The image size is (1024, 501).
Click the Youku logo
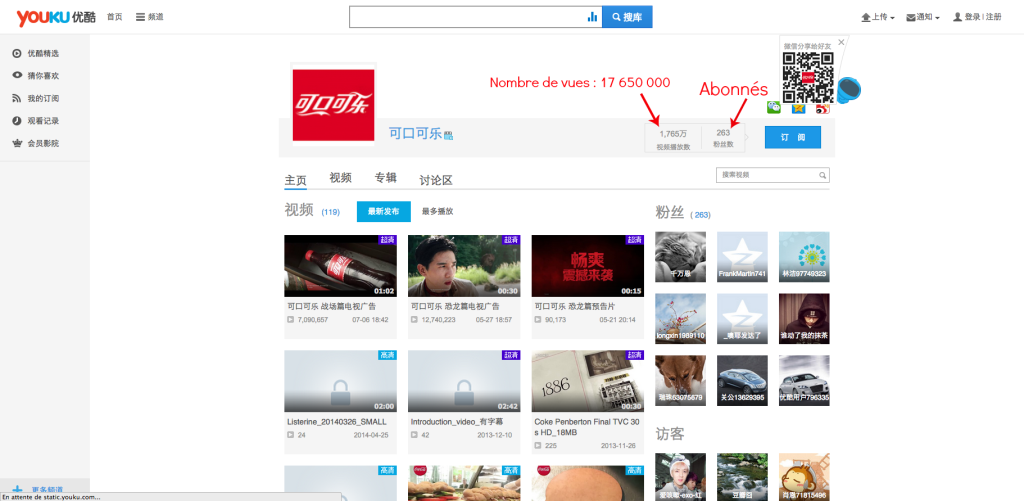pos(56,18)
